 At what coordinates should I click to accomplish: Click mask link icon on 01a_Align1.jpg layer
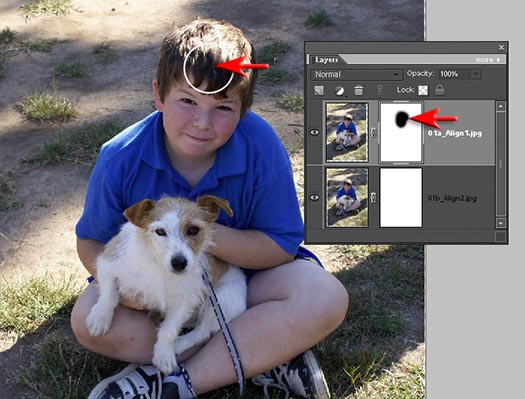[373, 133]
